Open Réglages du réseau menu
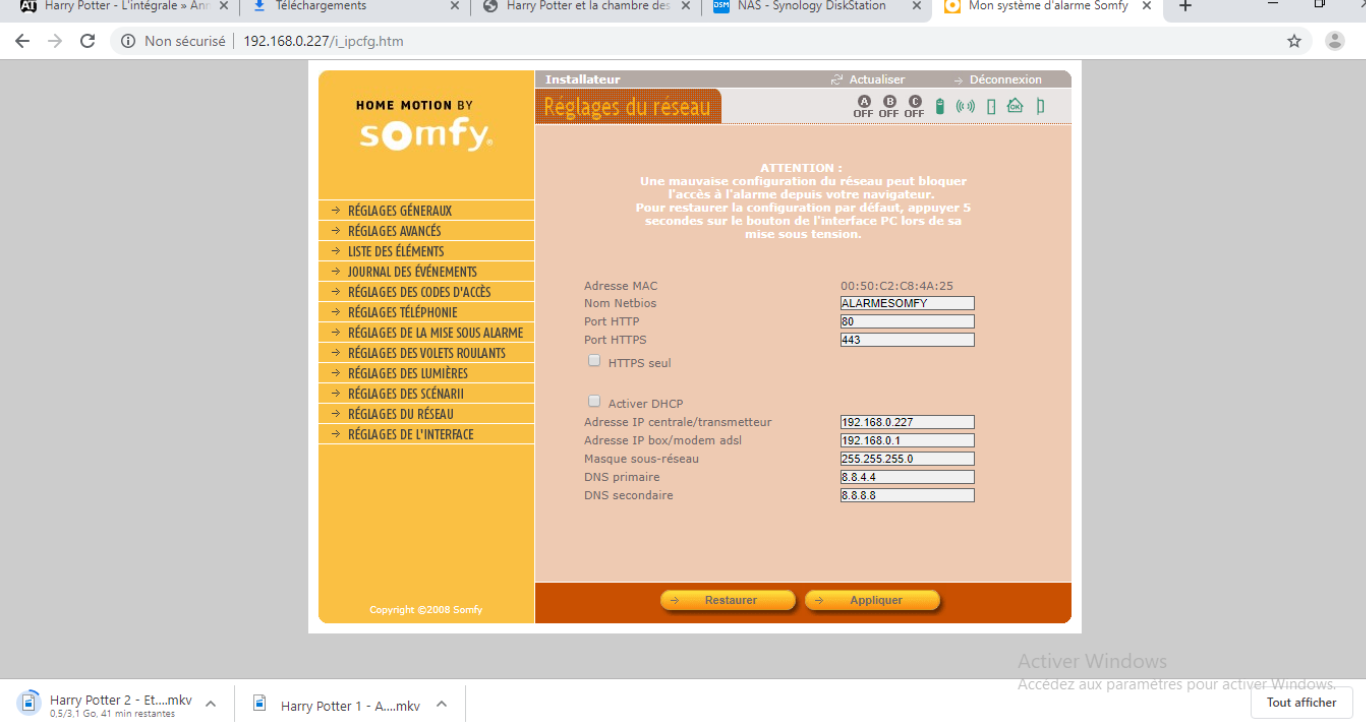This screenshot has height=728, width=1366. click(x=426, y=414)
